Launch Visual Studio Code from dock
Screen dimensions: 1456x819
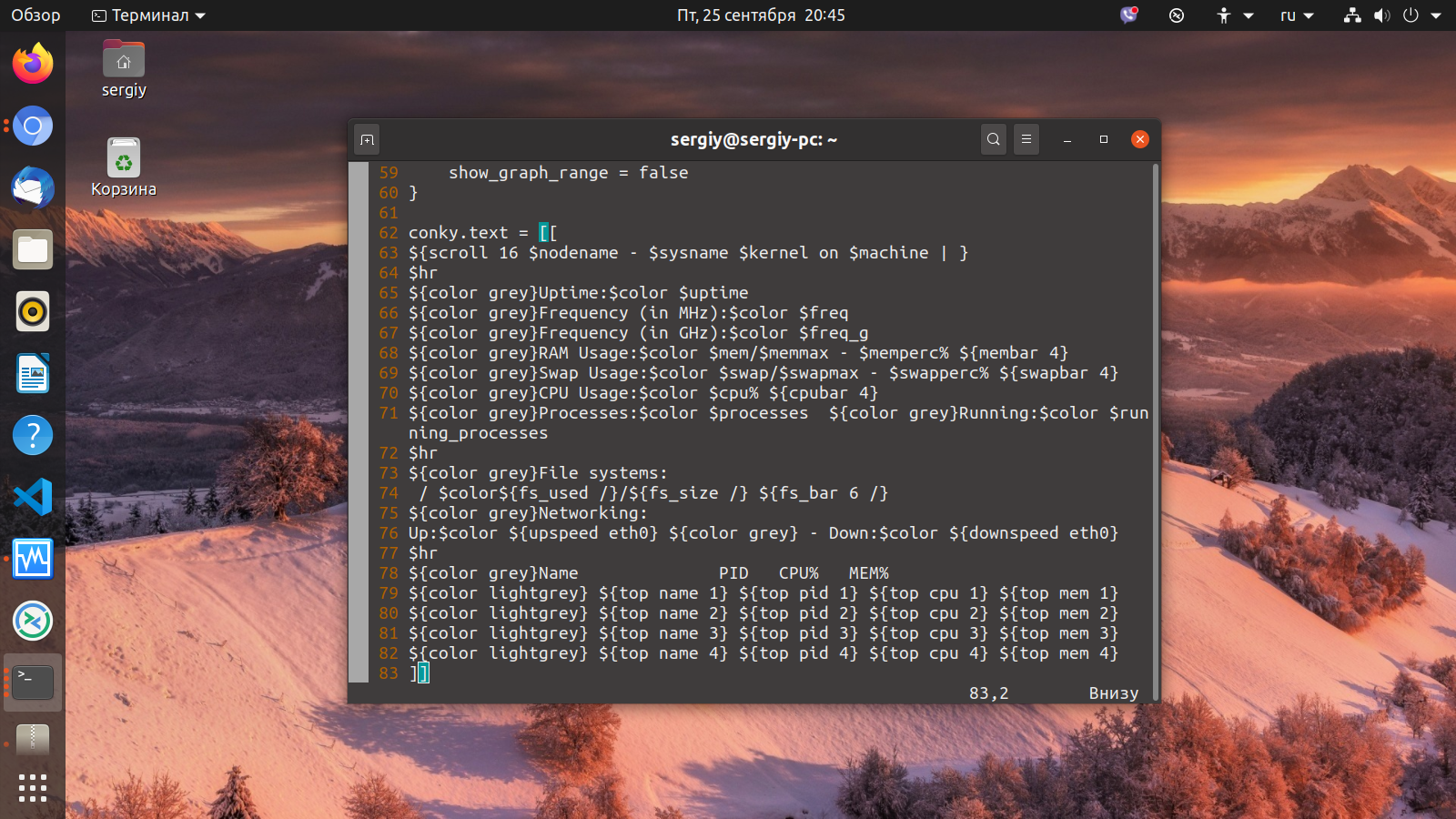click(33, 497)
